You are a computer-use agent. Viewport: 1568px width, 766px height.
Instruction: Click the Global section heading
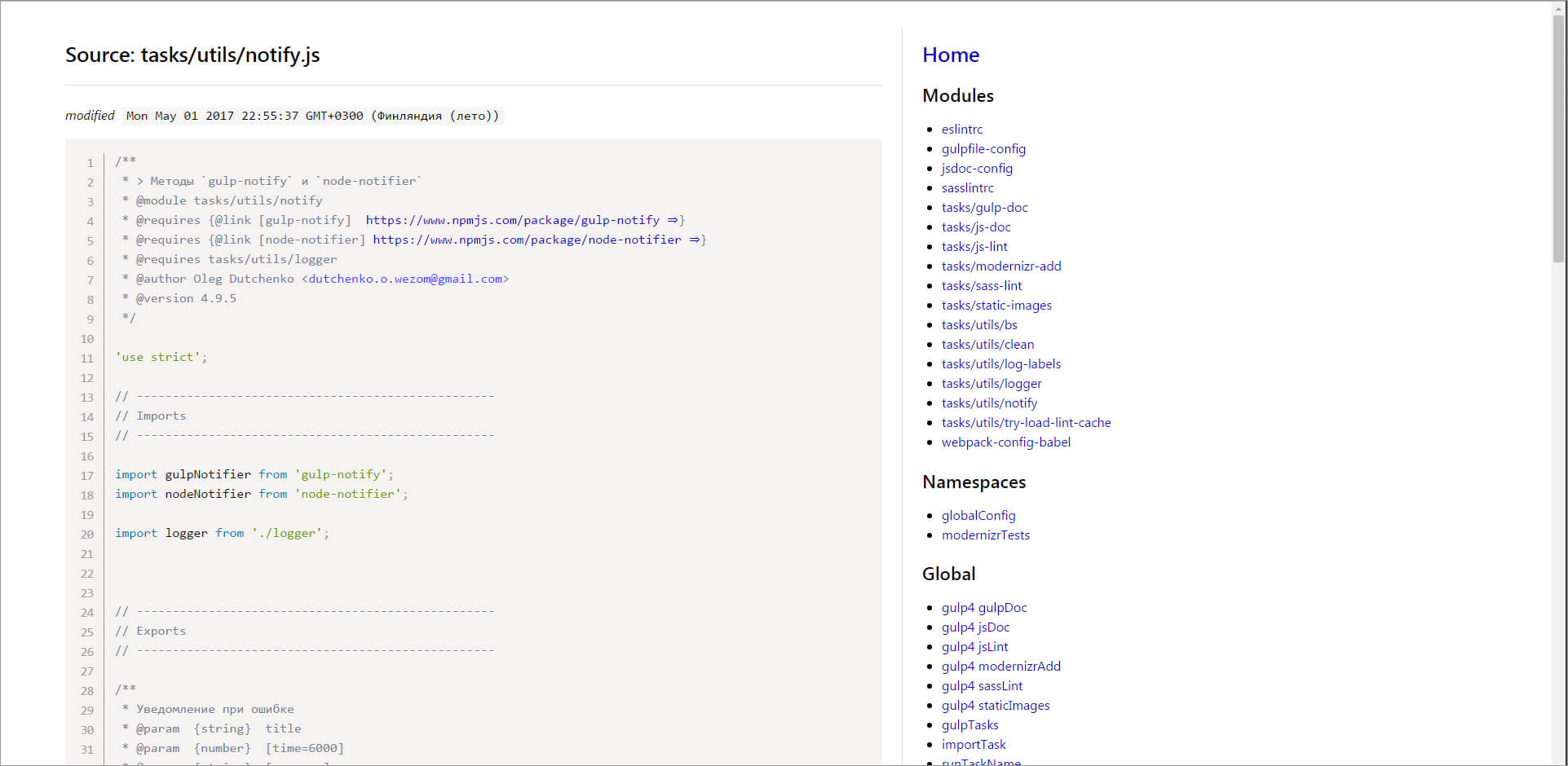(948, 574)
